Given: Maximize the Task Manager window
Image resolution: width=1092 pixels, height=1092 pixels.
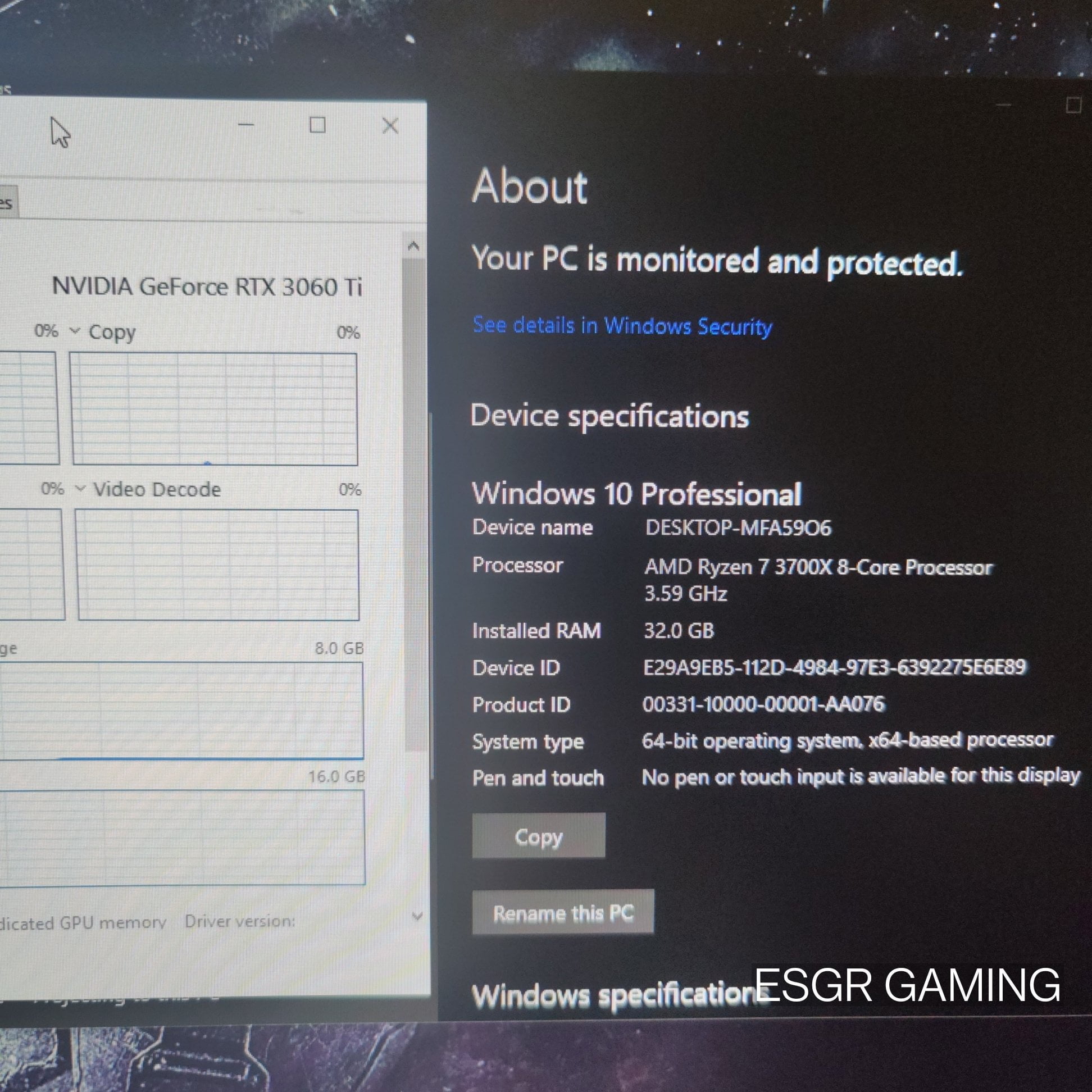Looking at the screenshot, I should 317,125.
